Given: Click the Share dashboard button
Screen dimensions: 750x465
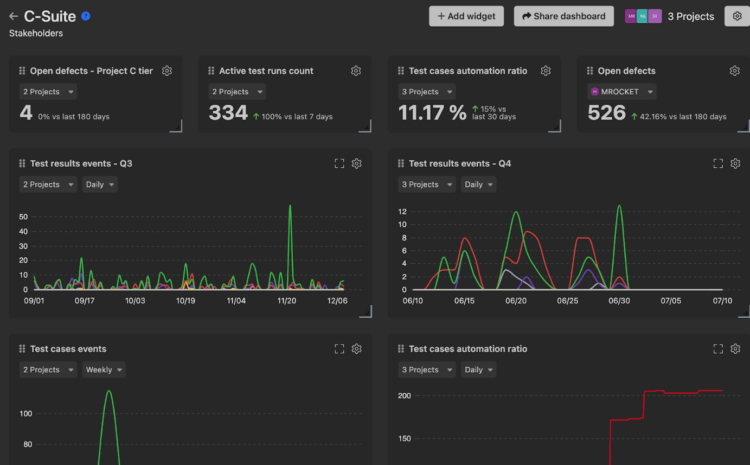Looking at the screenshot, I should pos(564,16).
